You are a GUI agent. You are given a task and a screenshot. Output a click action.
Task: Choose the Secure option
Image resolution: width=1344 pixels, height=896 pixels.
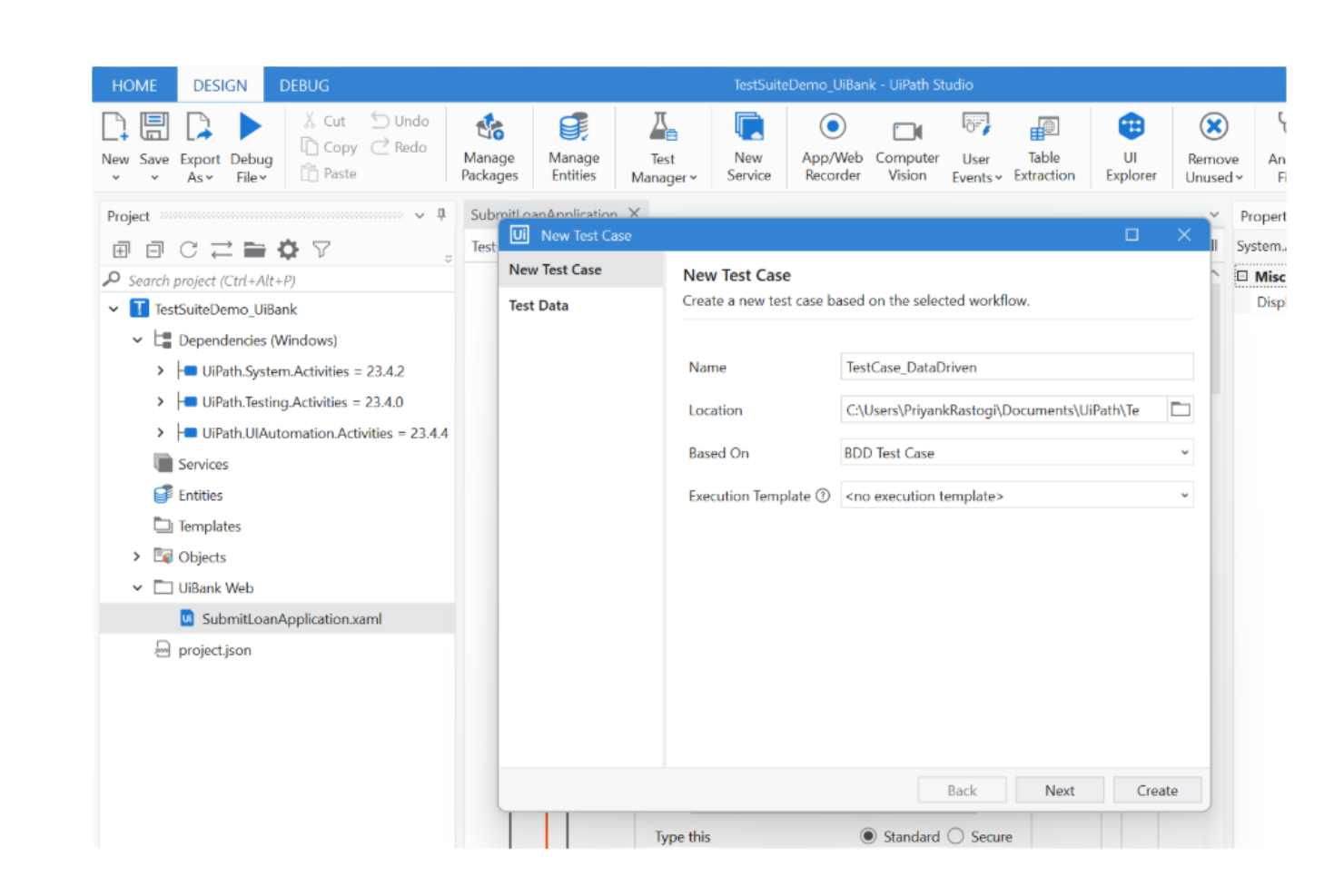point(956,836)
